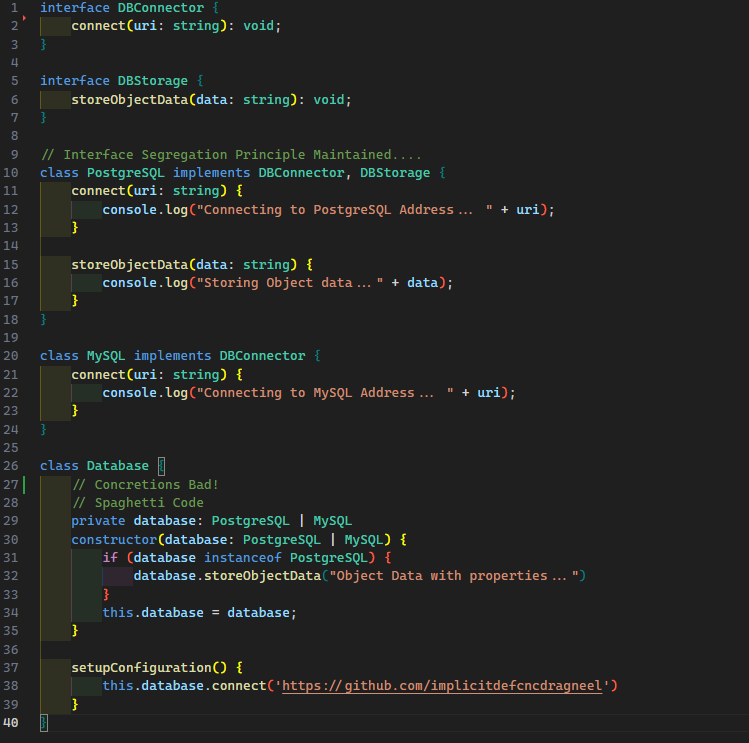Click "storeObjectData" call on line 32
The width and height of the screenshot is (749, 743).
262,576
